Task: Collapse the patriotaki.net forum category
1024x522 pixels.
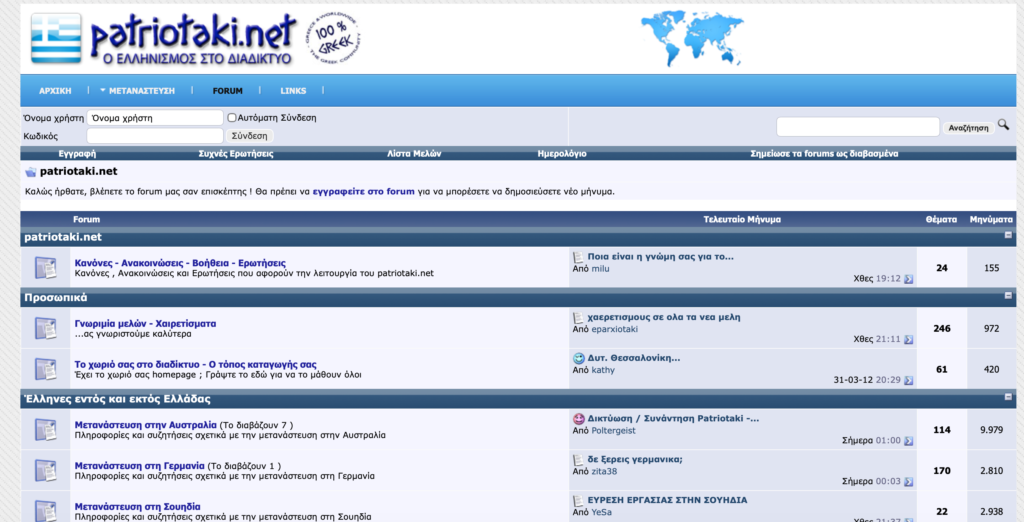Action: (x=1008, y=236)
